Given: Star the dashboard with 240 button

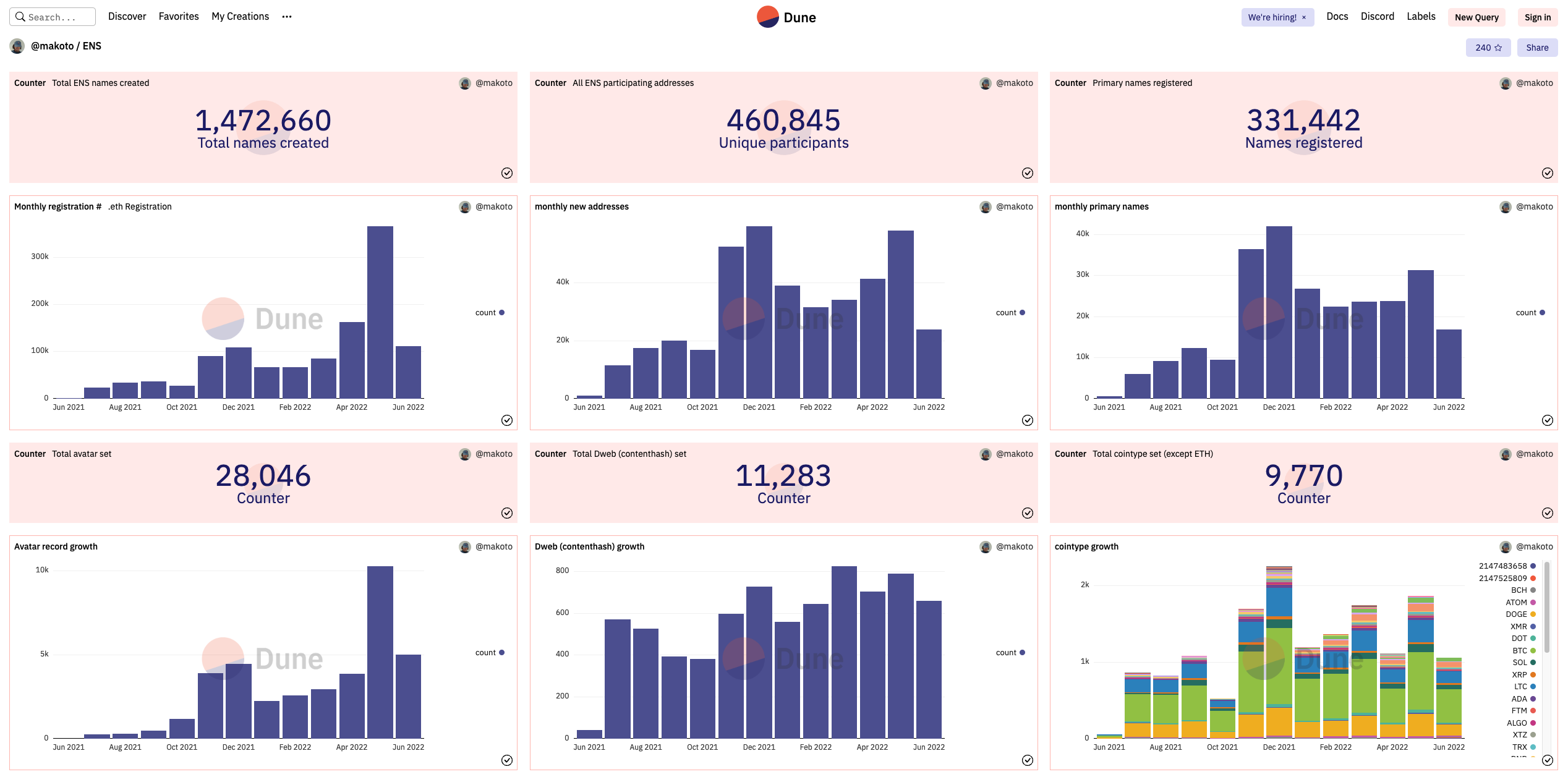Looking at the screenshot, I should tap(1488, 48).
